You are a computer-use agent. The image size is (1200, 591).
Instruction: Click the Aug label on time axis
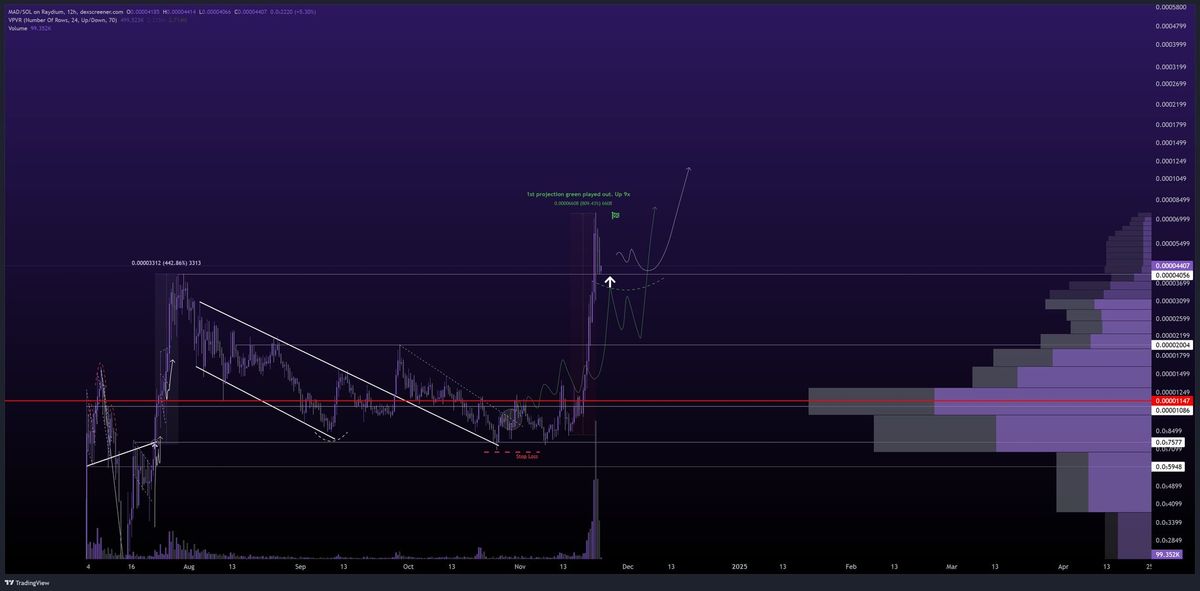[187, 566]
